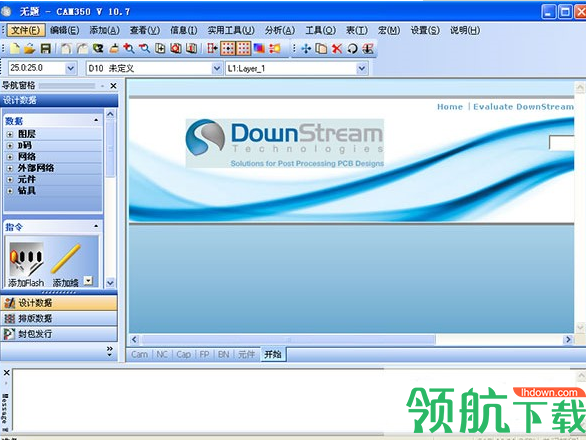Click the red zoom-all view icon
The image size is (586, 440).
click(x=176, y=49)
